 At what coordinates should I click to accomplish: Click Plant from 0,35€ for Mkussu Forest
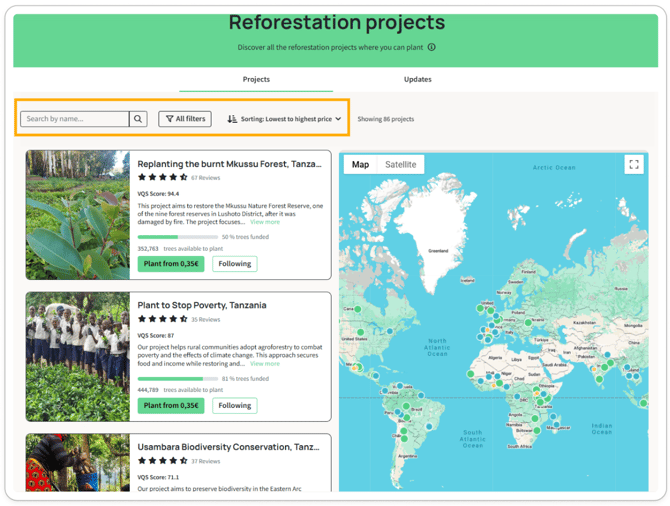[x=171, y=264]
